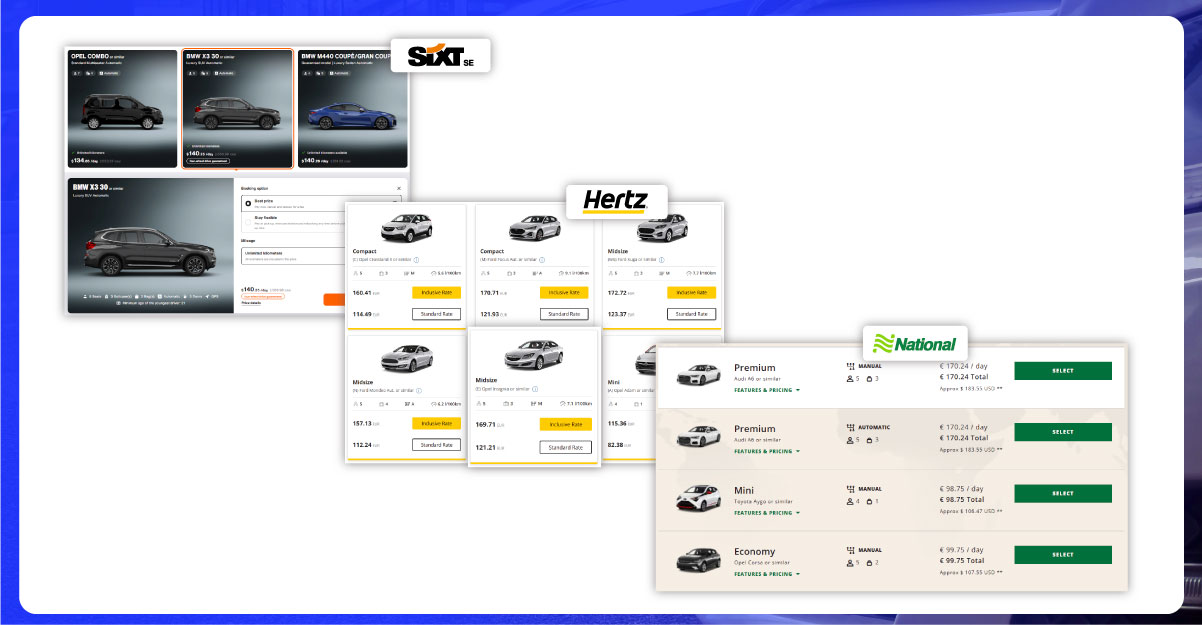Choose Inclusive Rate for 172.72 Midsize in Hertz

click(x=691, y=293)
